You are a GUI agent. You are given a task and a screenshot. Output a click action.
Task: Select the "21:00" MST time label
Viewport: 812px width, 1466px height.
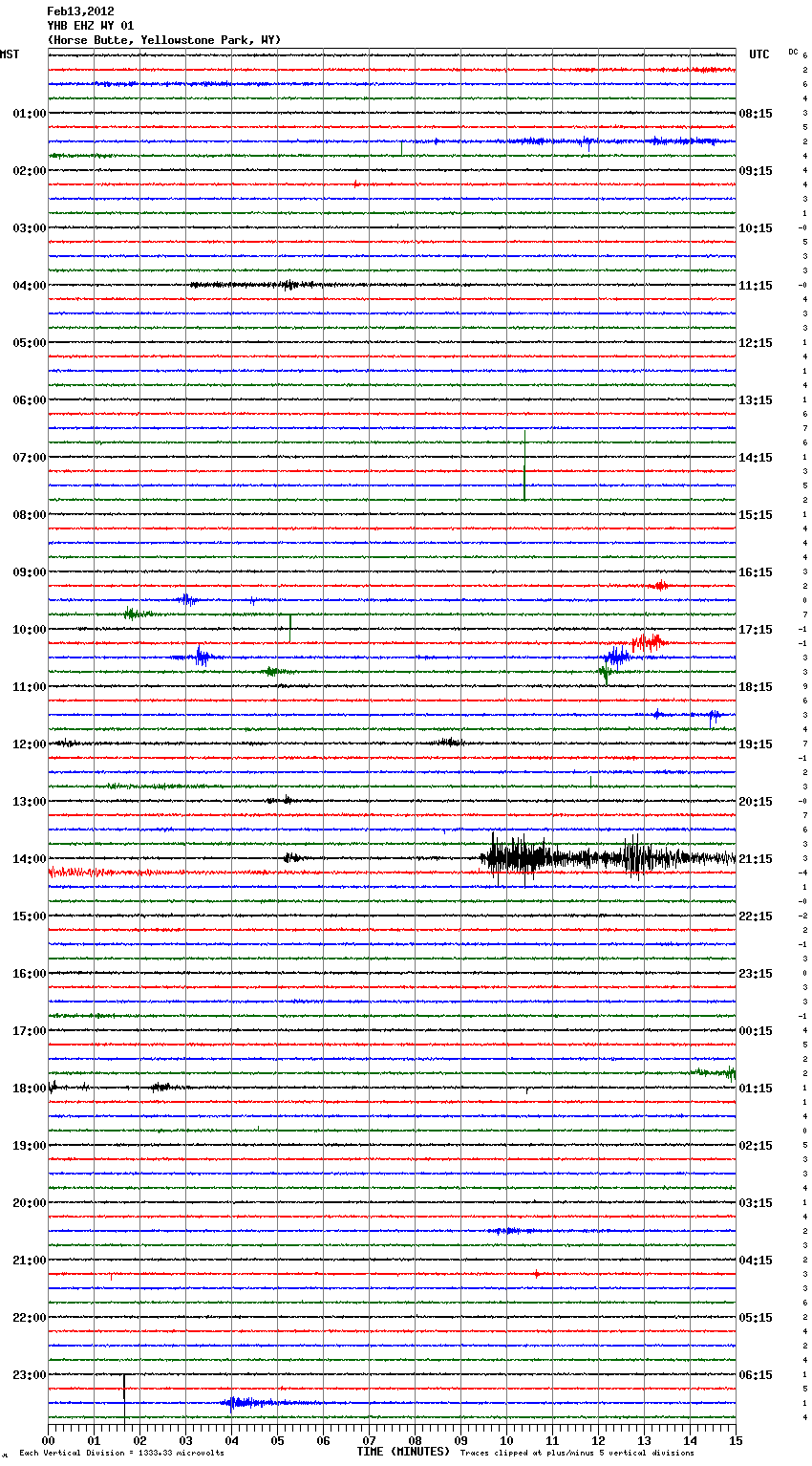[30, 1261]
